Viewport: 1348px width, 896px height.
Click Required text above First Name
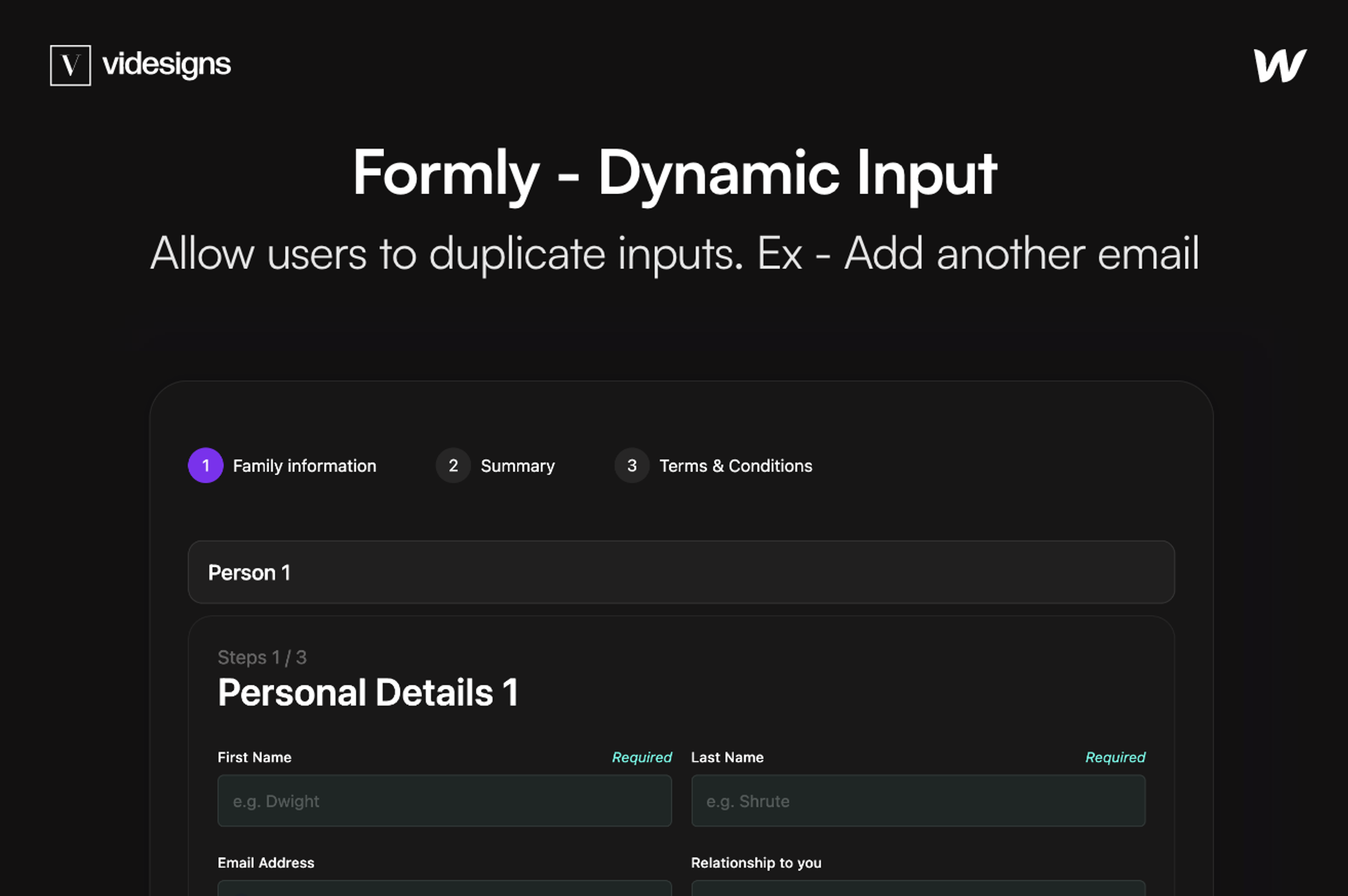tap(642, 757)
